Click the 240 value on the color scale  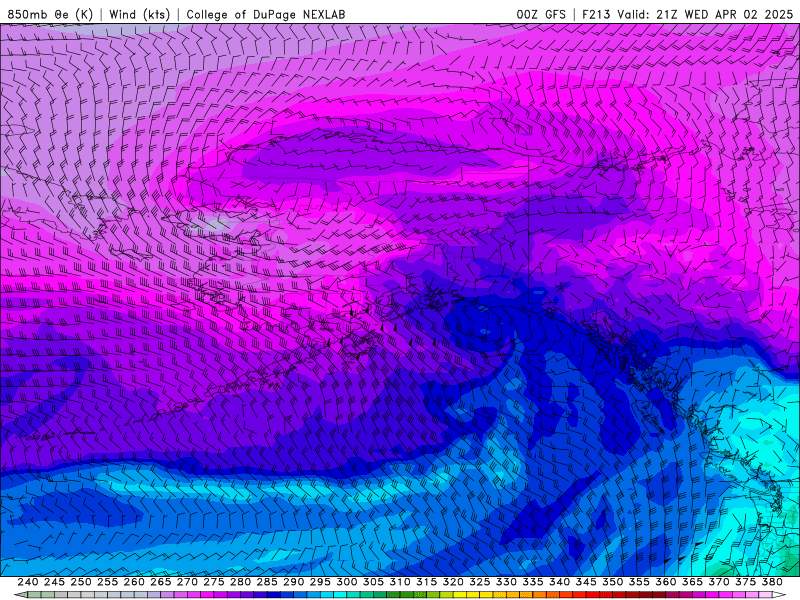(28, 582)
